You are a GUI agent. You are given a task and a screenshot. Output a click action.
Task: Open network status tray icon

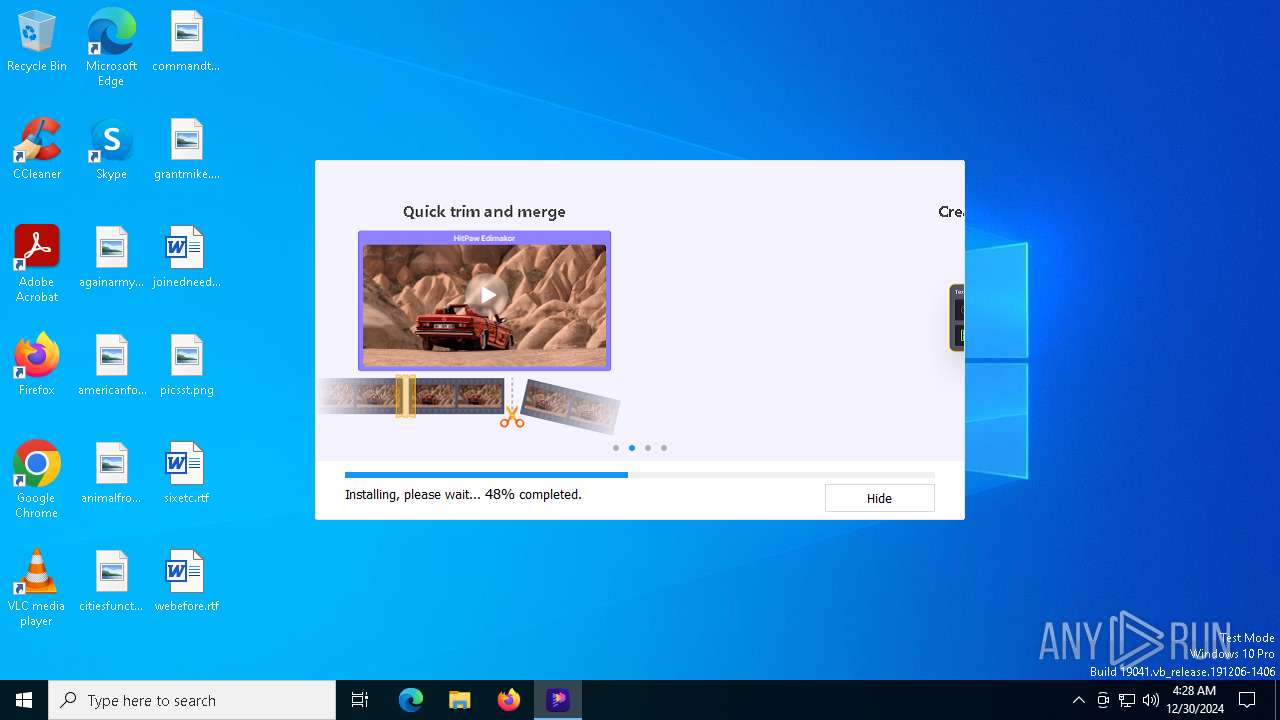1127,700
